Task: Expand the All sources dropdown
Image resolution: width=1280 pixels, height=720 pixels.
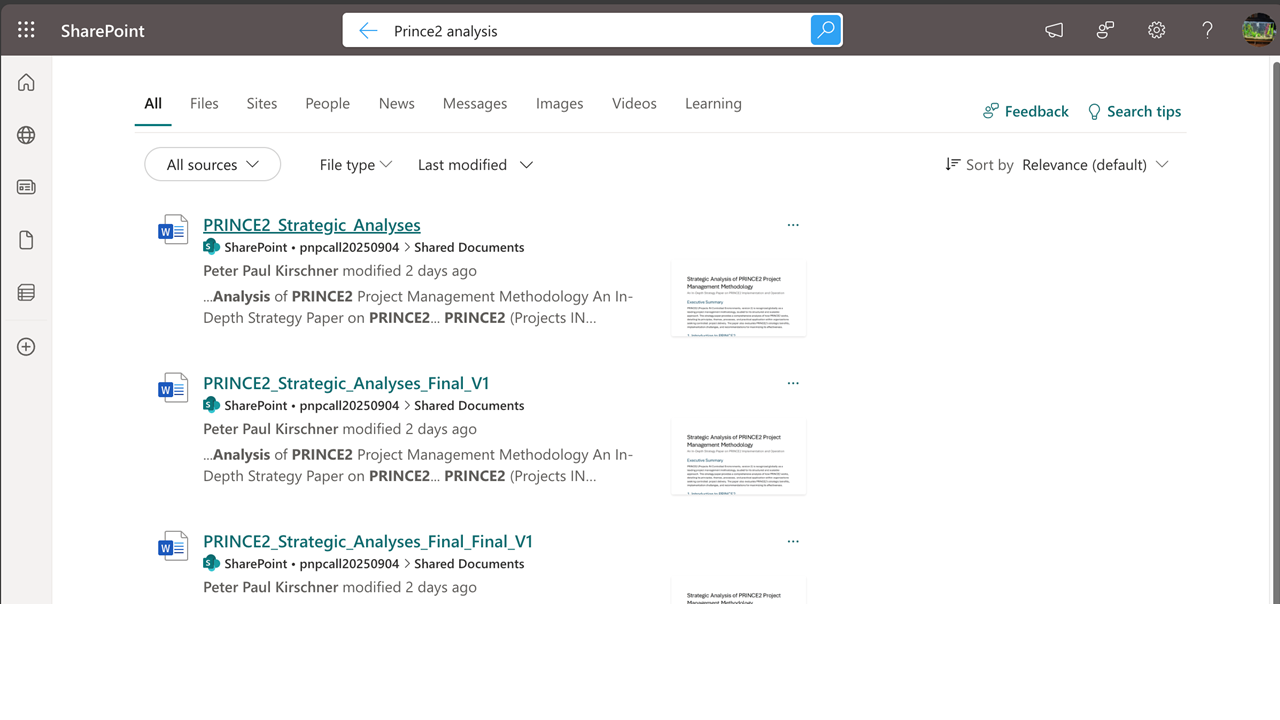Action: tap(213, 165)
